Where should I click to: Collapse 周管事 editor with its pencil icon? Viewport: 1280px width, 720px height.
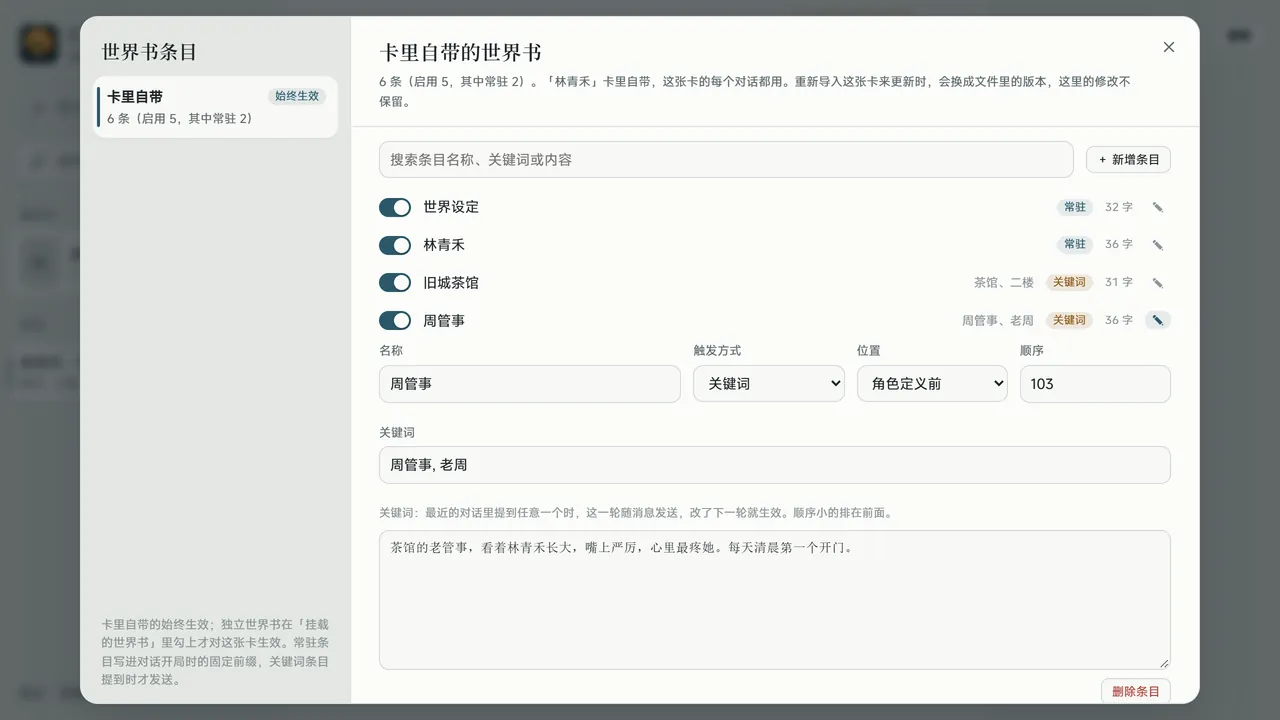[1158, 321]
